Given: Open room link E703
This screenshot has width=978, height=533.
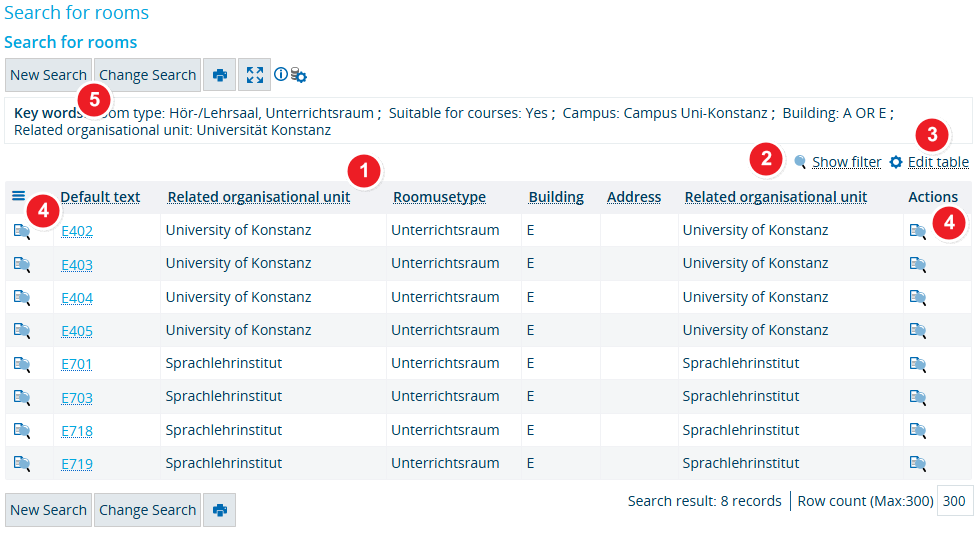Looking at the screenshot, I should coord(77,398).
